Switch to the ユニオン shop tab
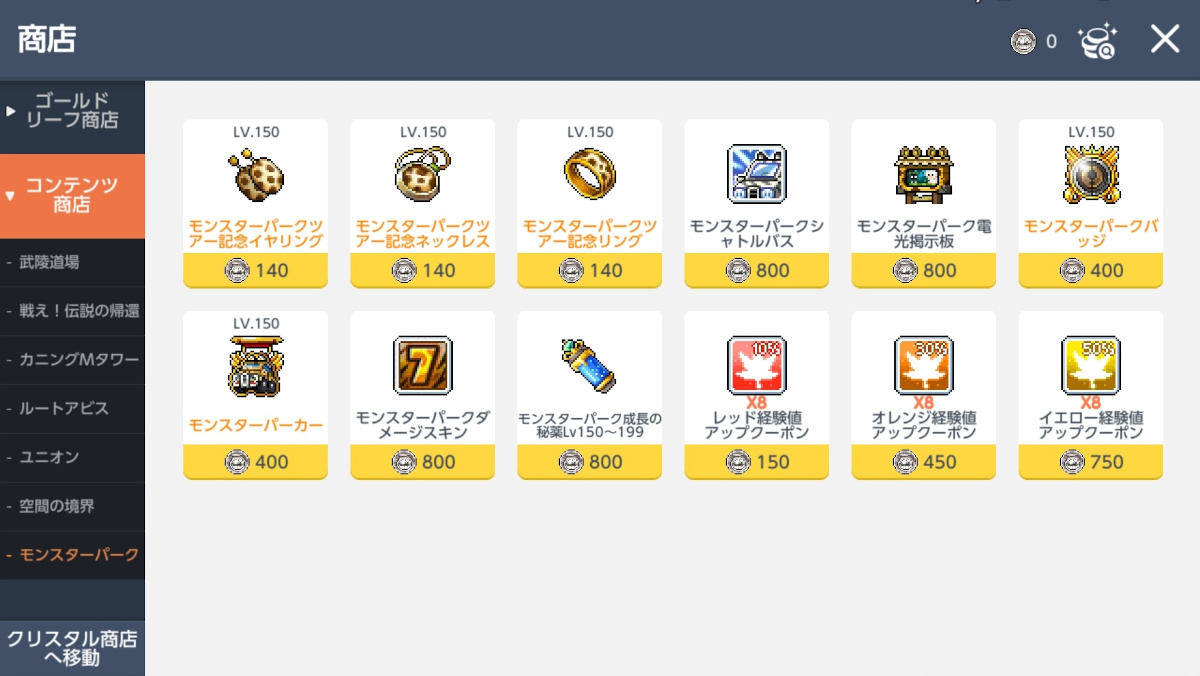 72,457
